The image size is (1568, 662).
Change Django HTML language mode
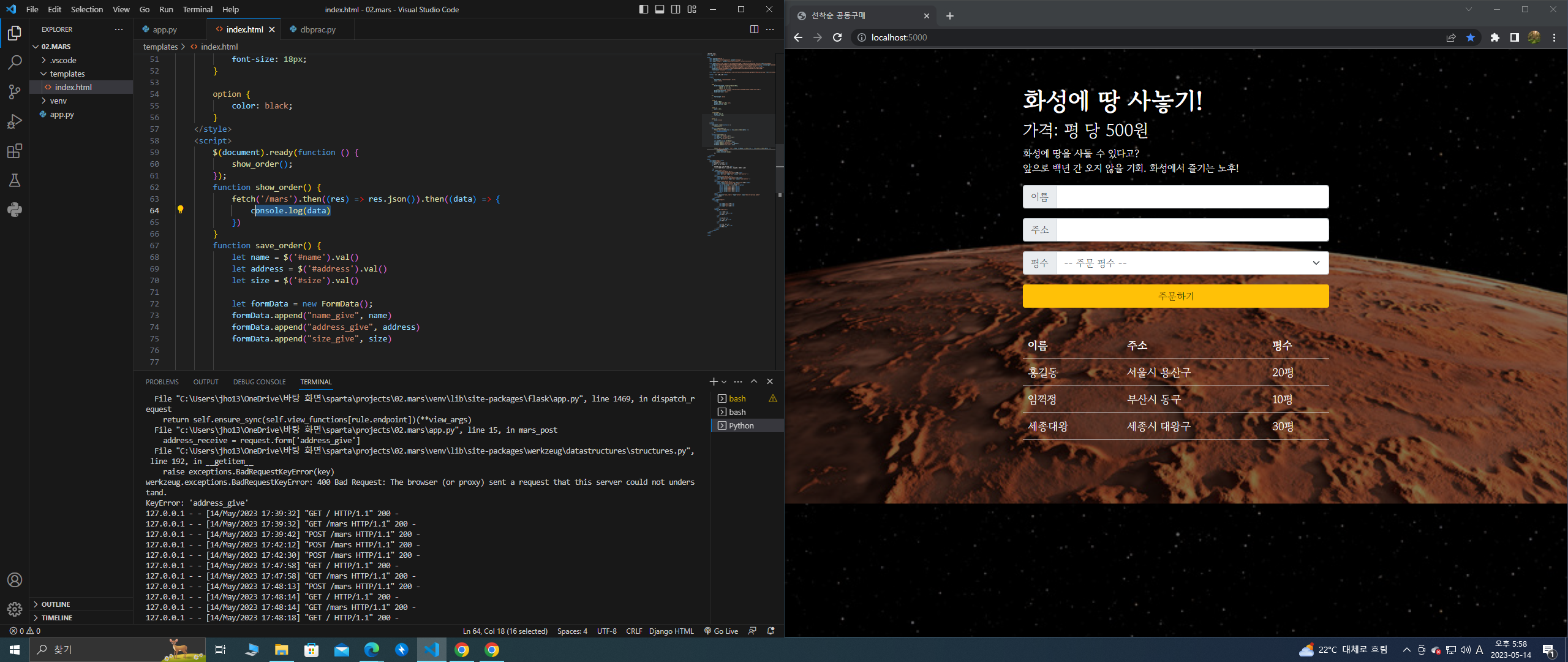pos(671,631)
